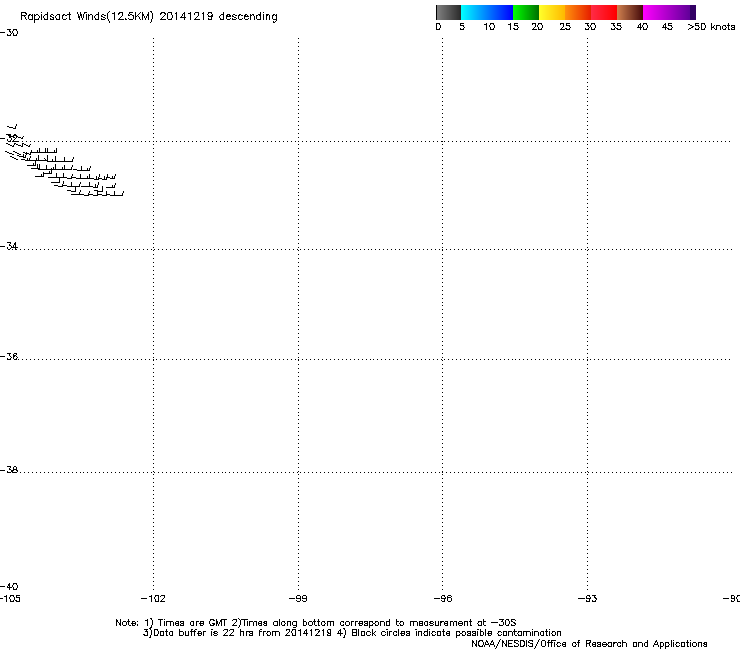Click the NOAA/NESDIS credit text
The width and height of the screenshot is (740, 650).
point(589,644)
